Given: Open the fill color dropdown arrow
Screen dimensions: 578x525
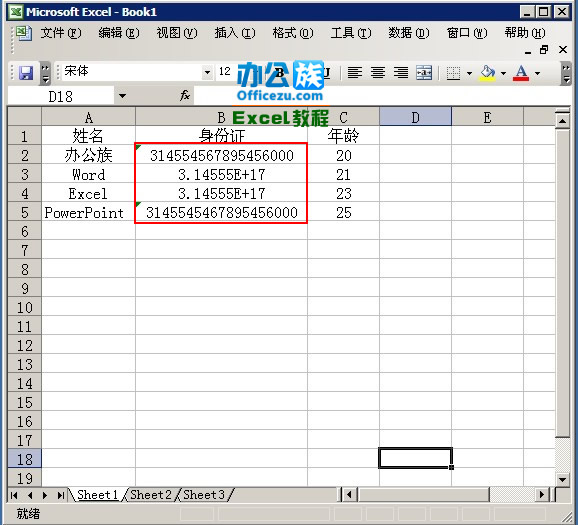Looking at the screenshot, I should click(504, 73).
